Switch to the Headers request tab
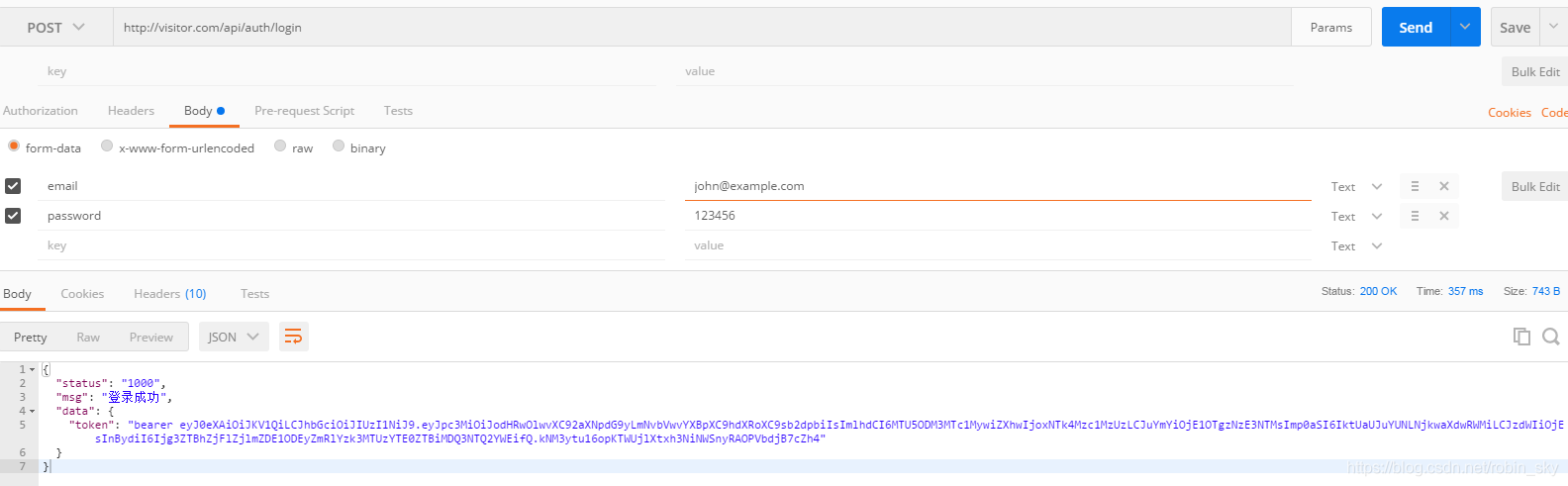The height and width of the screenshot is (486, 1568). coord(131,111)
